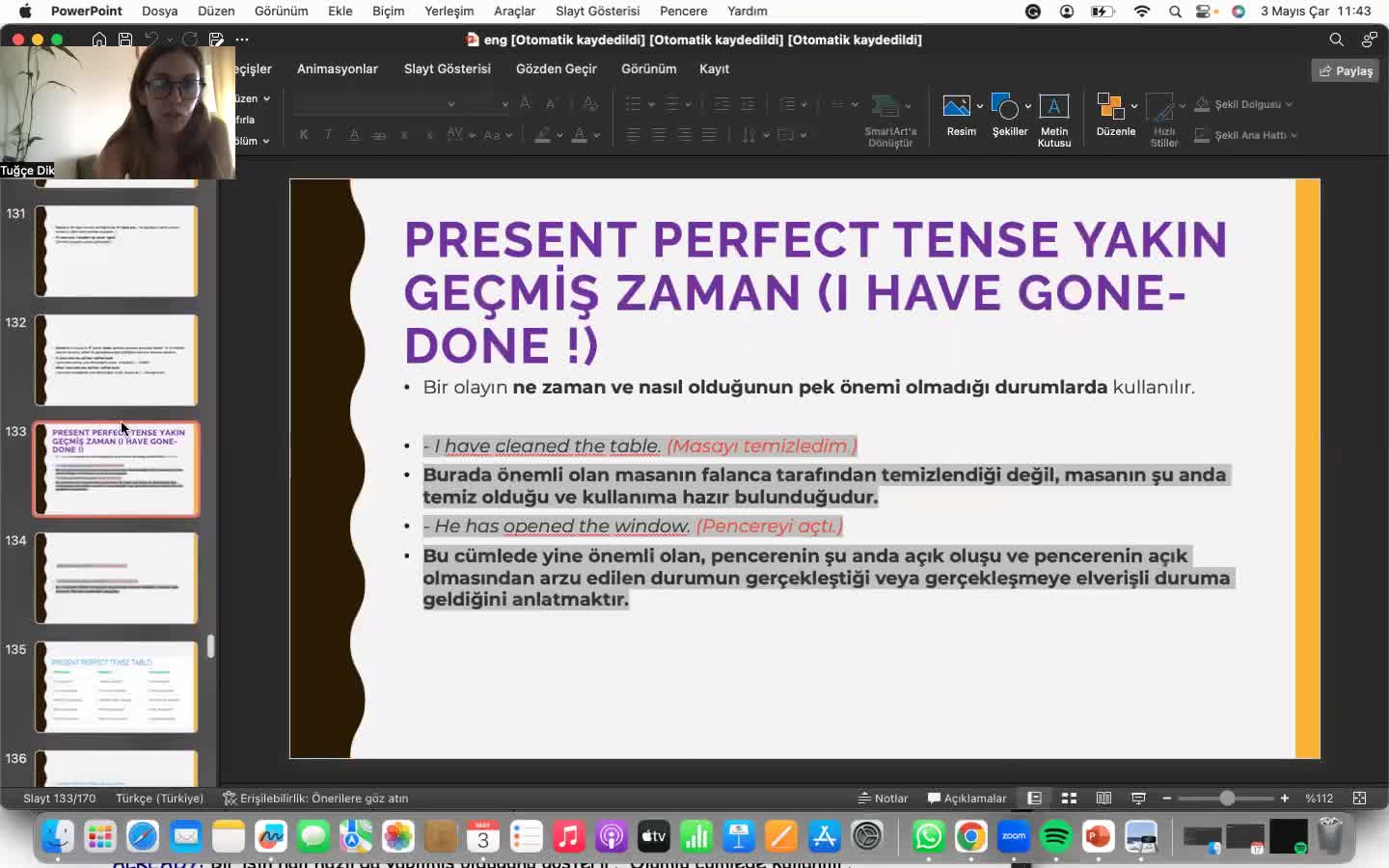The height and width of the screenshot is (868, 1389).
Task: Click the share-people icon at the top right
Action: [1369, 40]
